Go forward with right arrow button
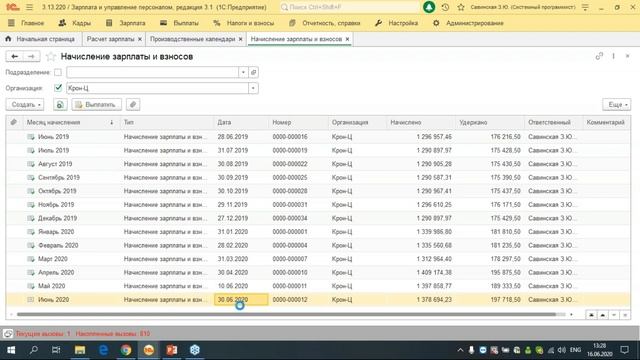This screenshot has width=640, height=360. coord(31,56)
